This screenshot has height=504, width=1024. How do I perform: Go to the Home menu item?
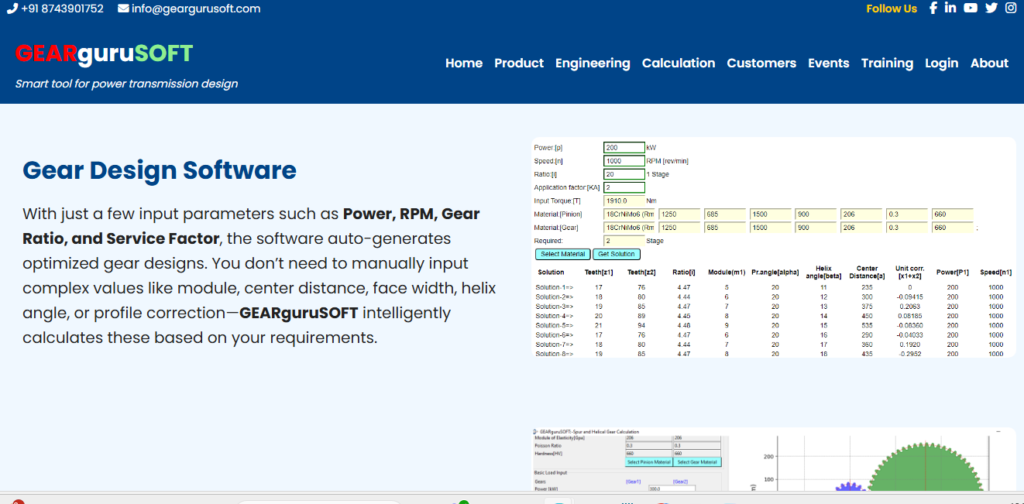463,63
